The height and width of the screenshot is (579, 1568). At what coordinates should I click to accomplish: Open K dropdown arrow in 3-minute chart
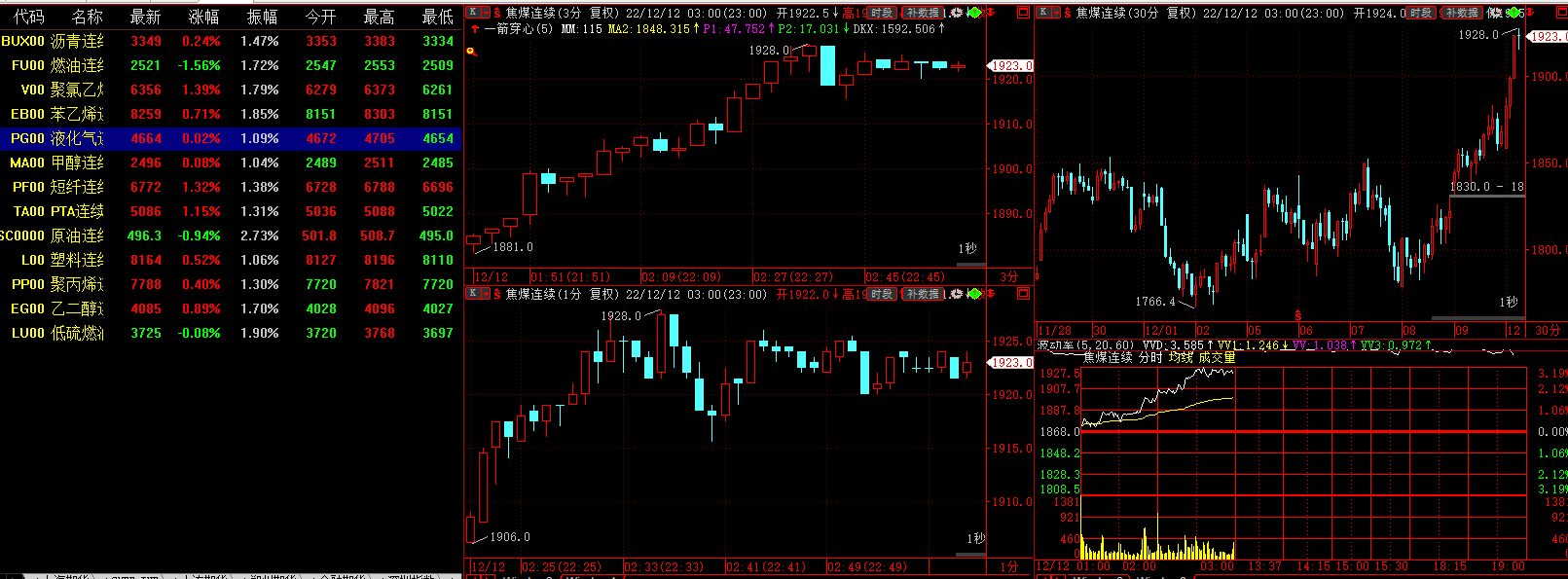pyautogui.click(x=486, y=13)
